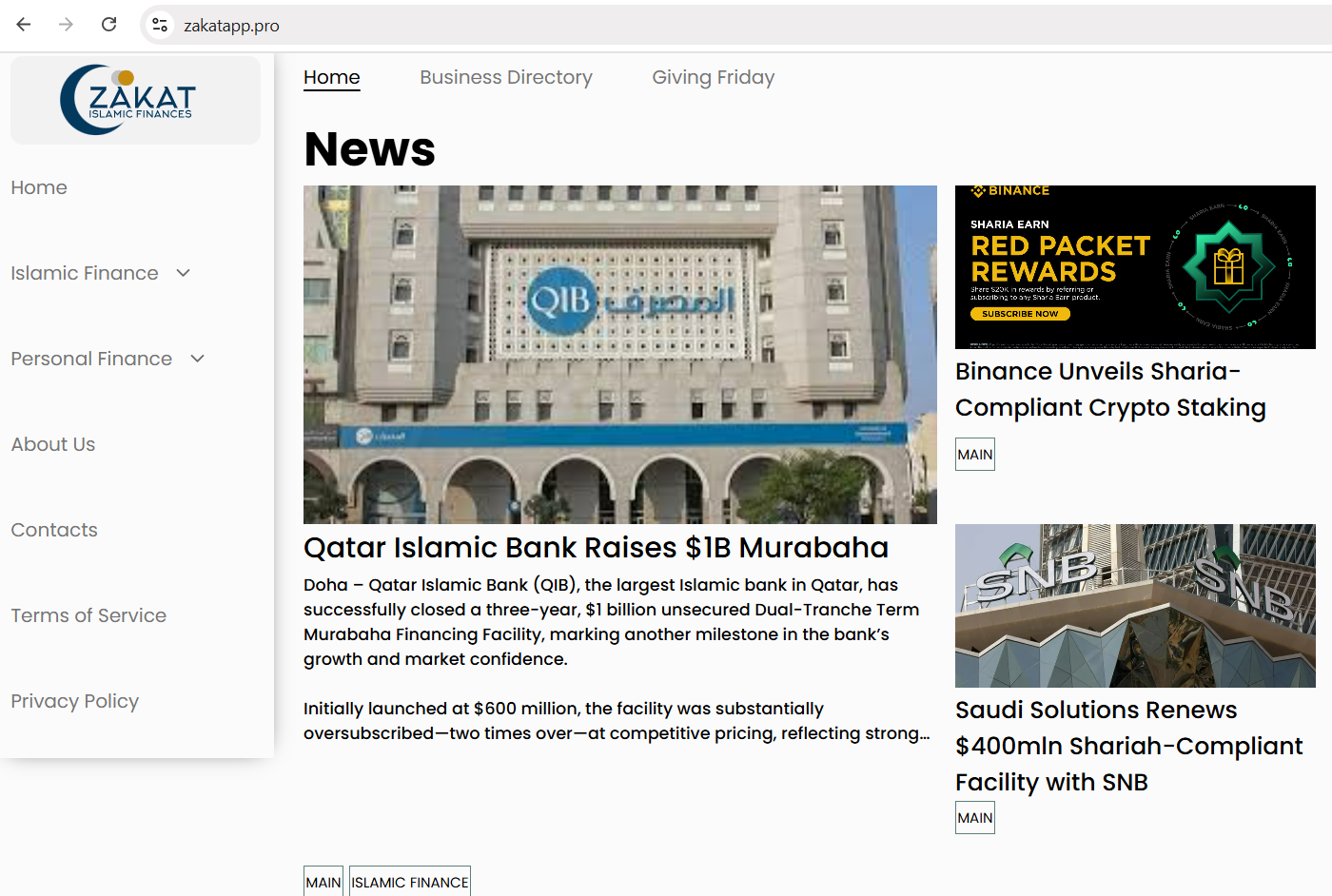Viewport: 1332px width, 896px height.
Task: Select the Home tab in top navigation
Action: (x=332, y=77)
